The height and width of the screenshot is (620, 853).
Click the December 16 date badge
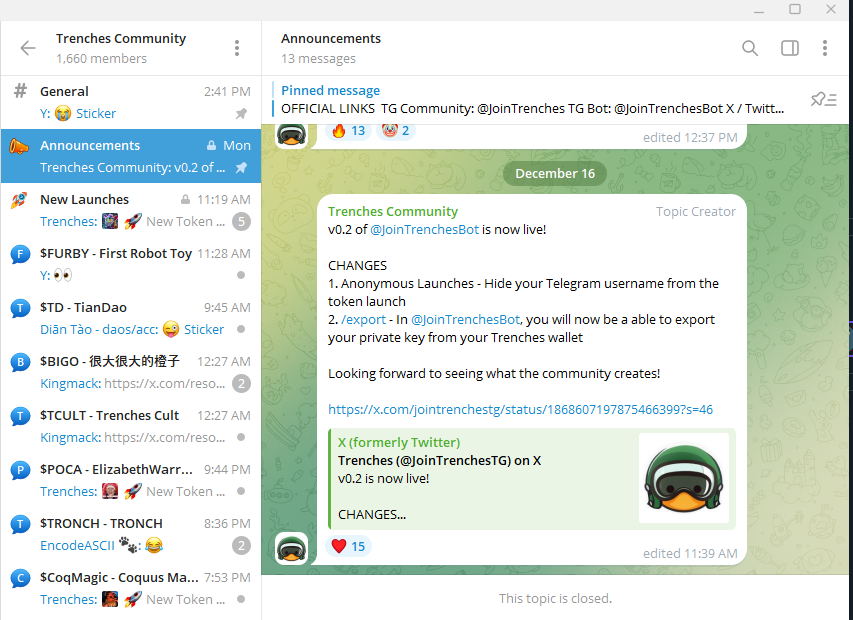coord(555,173)
